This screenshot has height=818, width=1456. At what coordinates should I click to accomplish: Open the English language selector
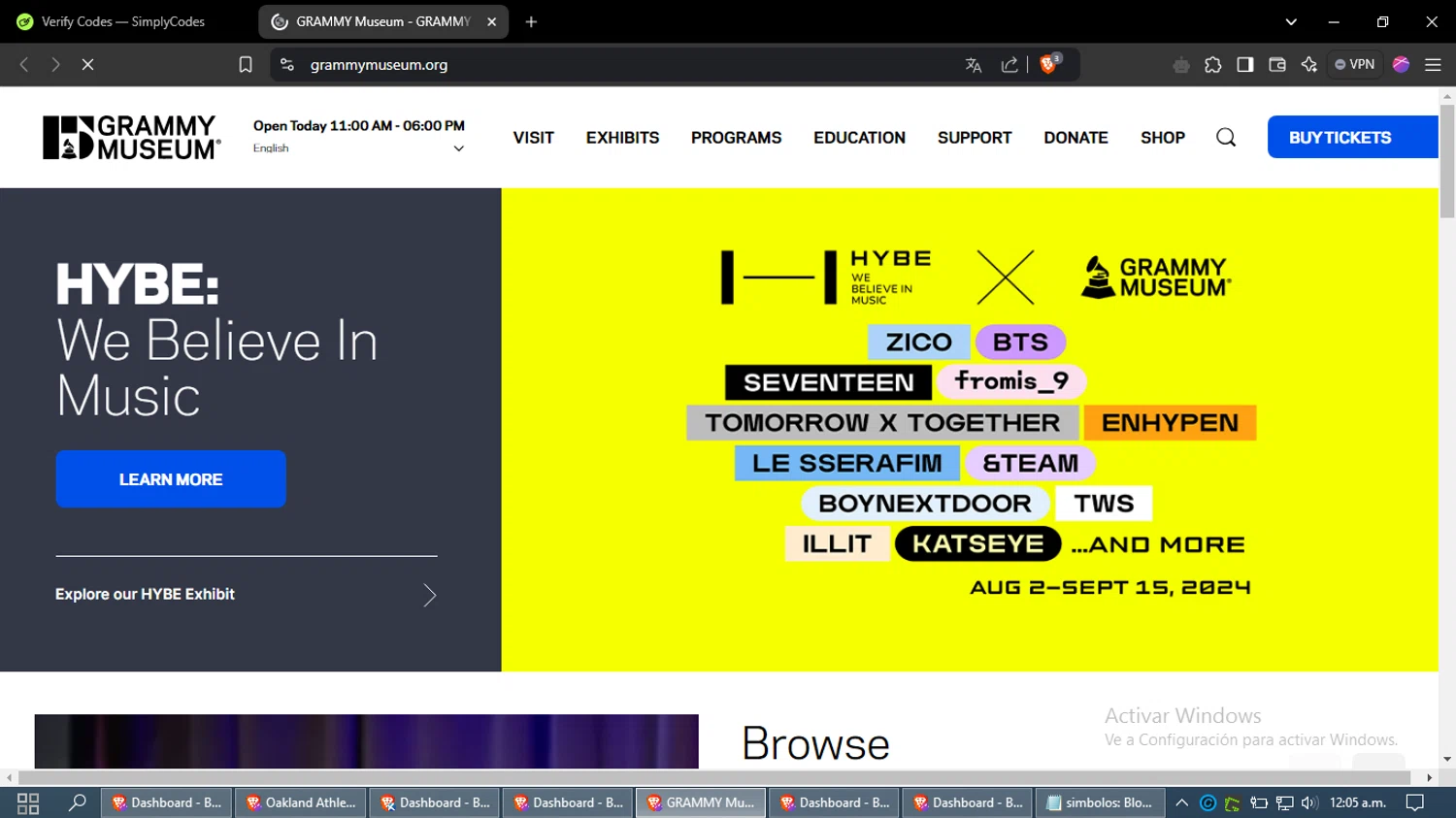coord(358,148)
